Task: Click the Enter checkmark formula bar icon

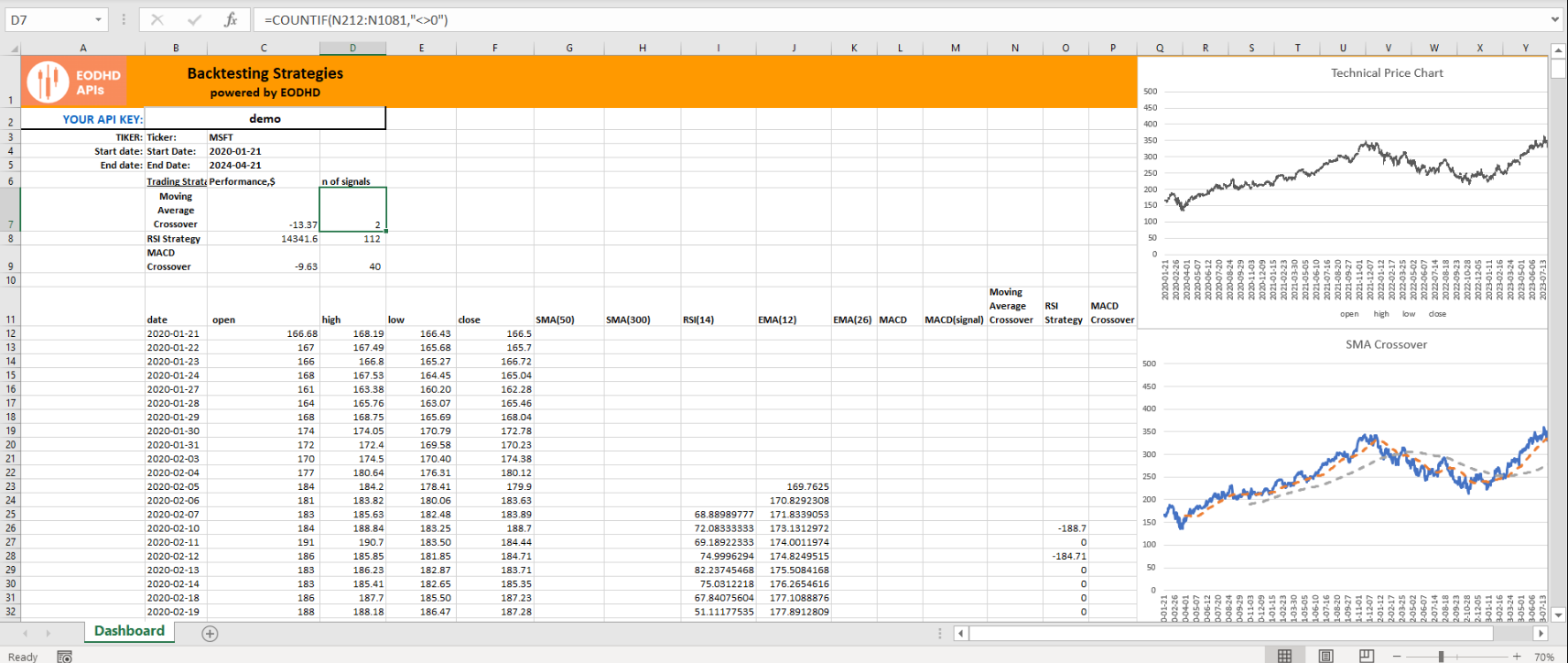Action: point(194,19)
